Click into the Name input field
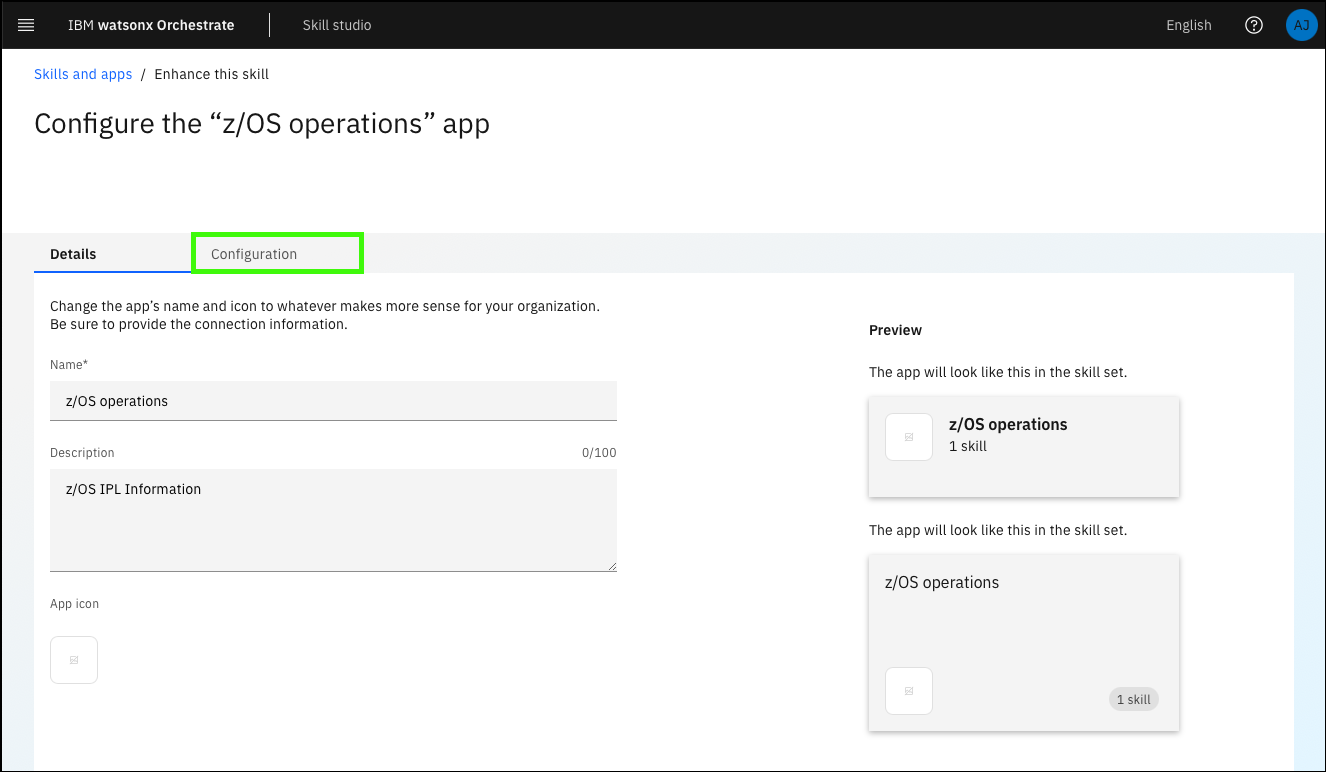This screenshot has height=772, width=1326. point(333,401)
